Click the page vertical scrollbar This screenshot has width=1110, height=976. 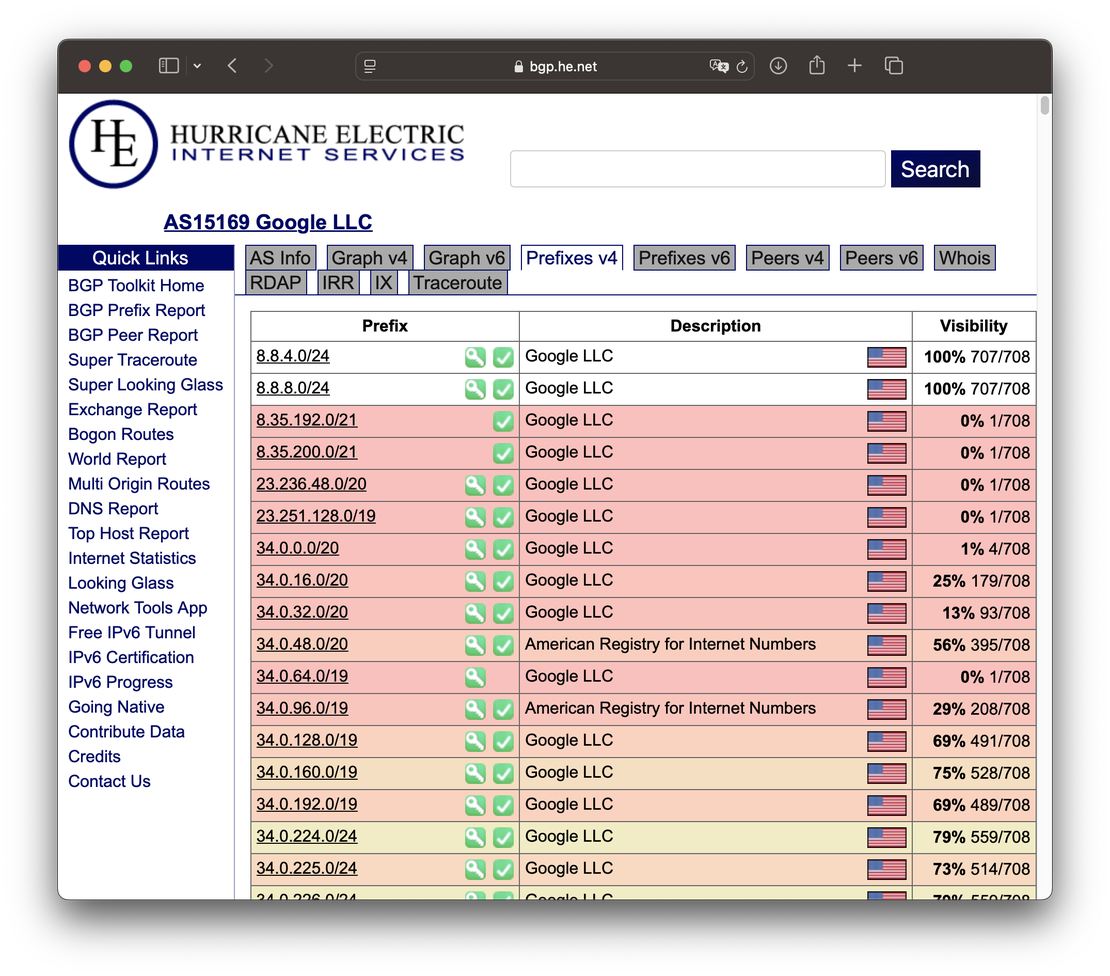pos(1044,106)
